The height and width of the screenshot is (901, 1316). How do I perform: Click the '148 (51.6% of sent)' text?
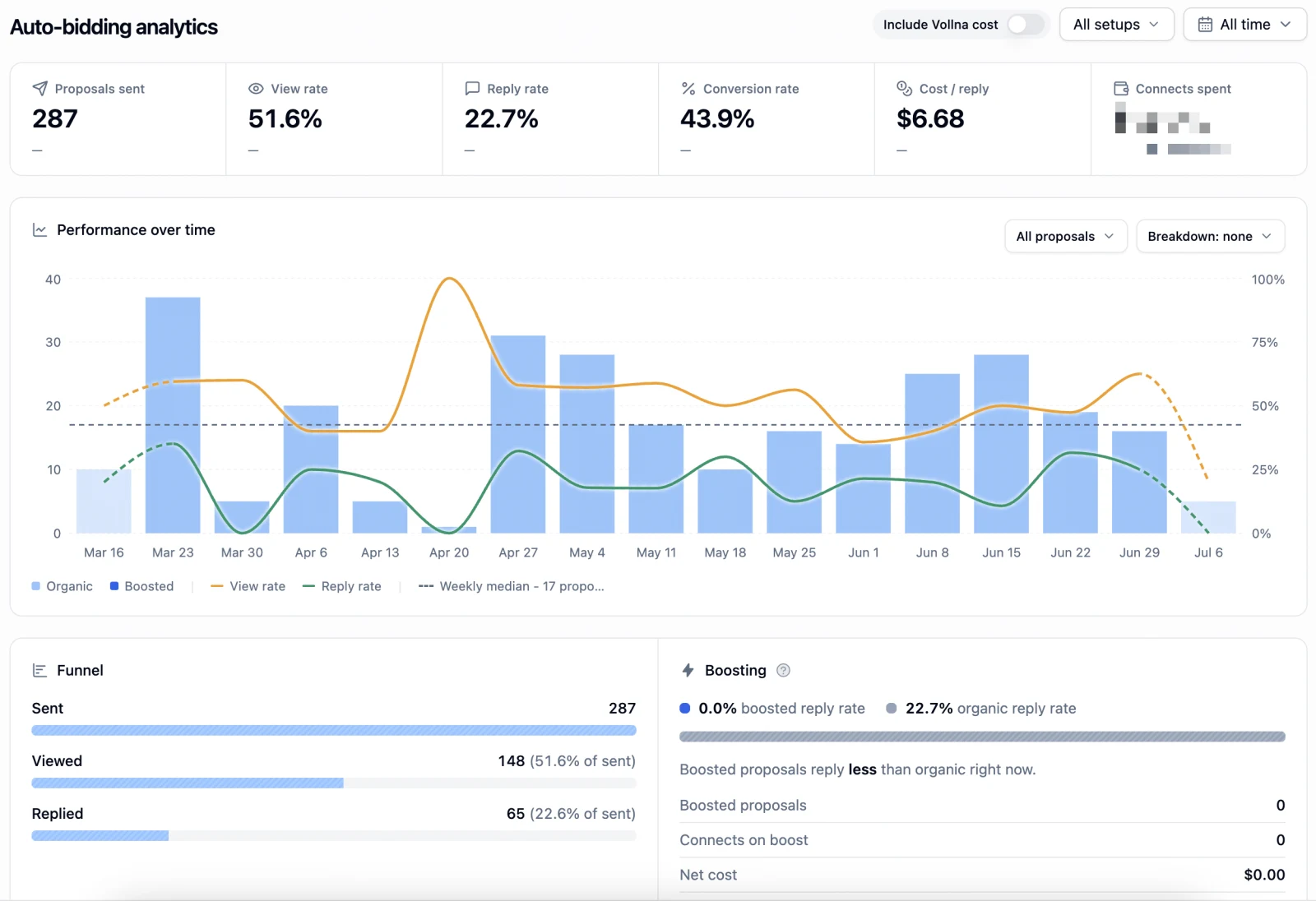click(x=567, y=761)
